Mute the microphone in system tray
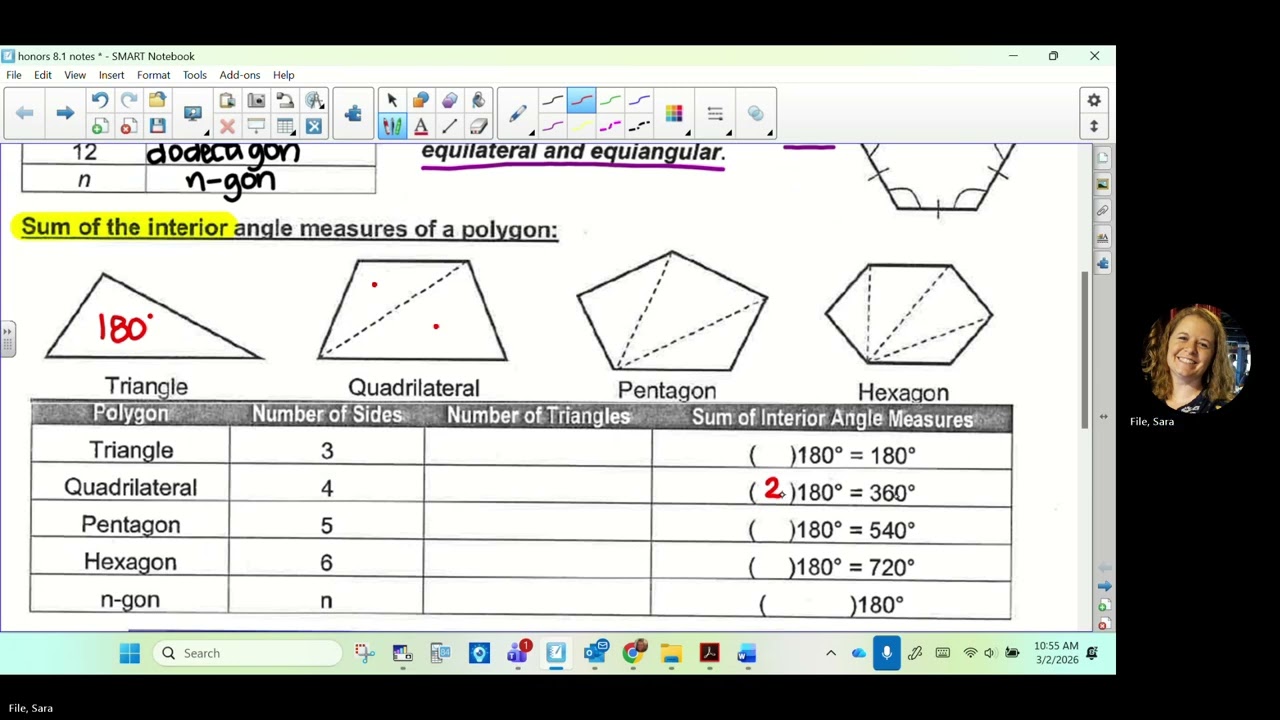Screen dimensions: 1280x720 pyautogui.click(x=886, y=653)
